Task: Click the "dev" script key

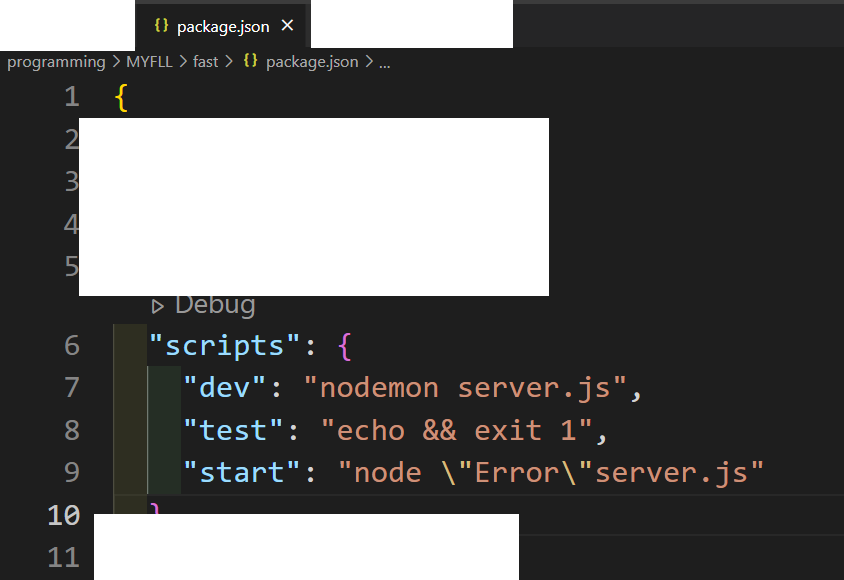Action: coord(224,388)
